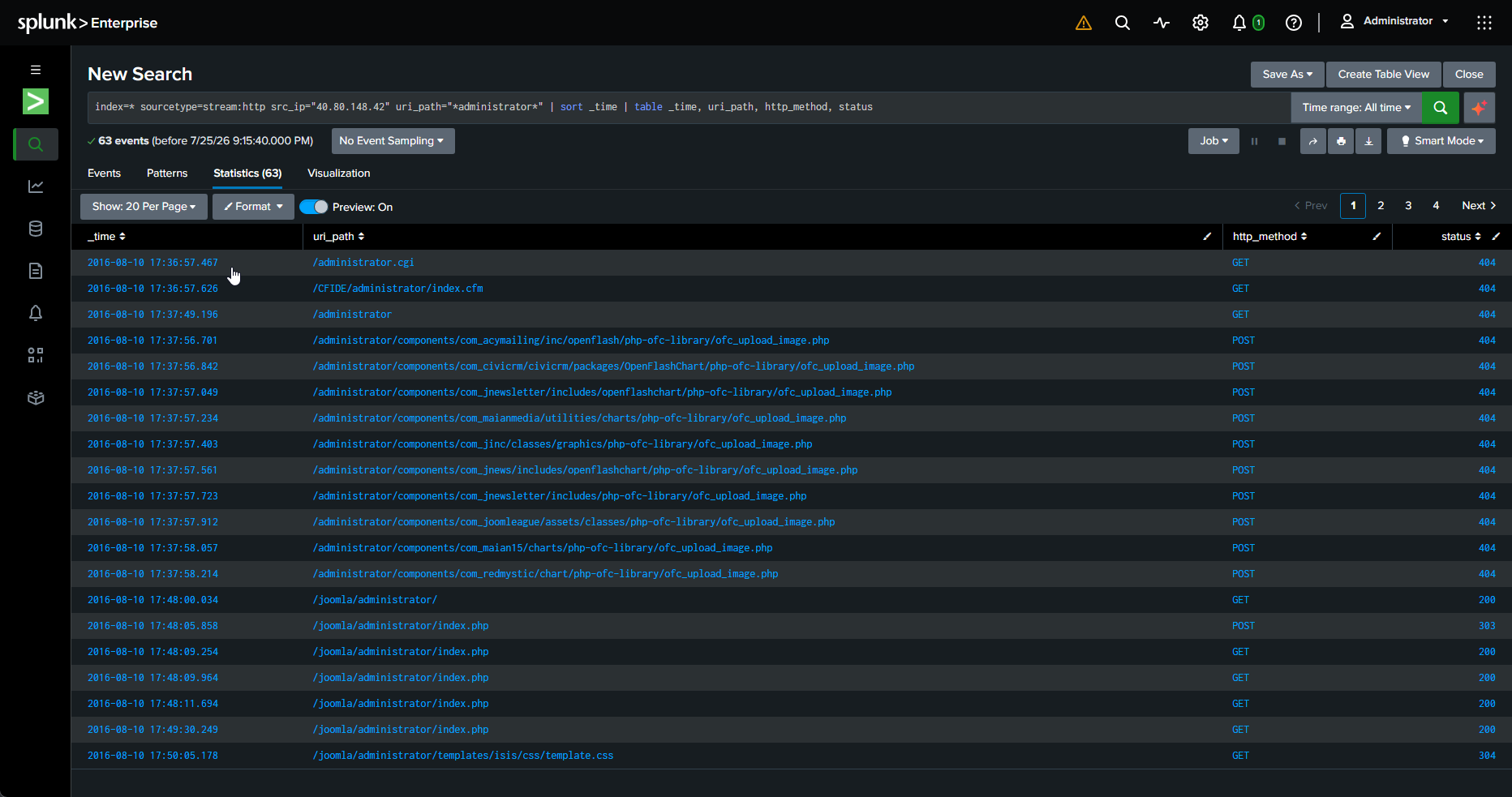Expand the Save As dropdown
This screenshot has width=1512, height=797.
[1287, 75]
